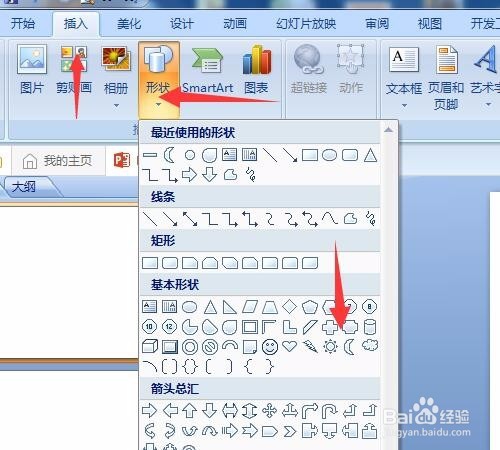Choose the pie basic shape
500x450 pixels.
189,327
